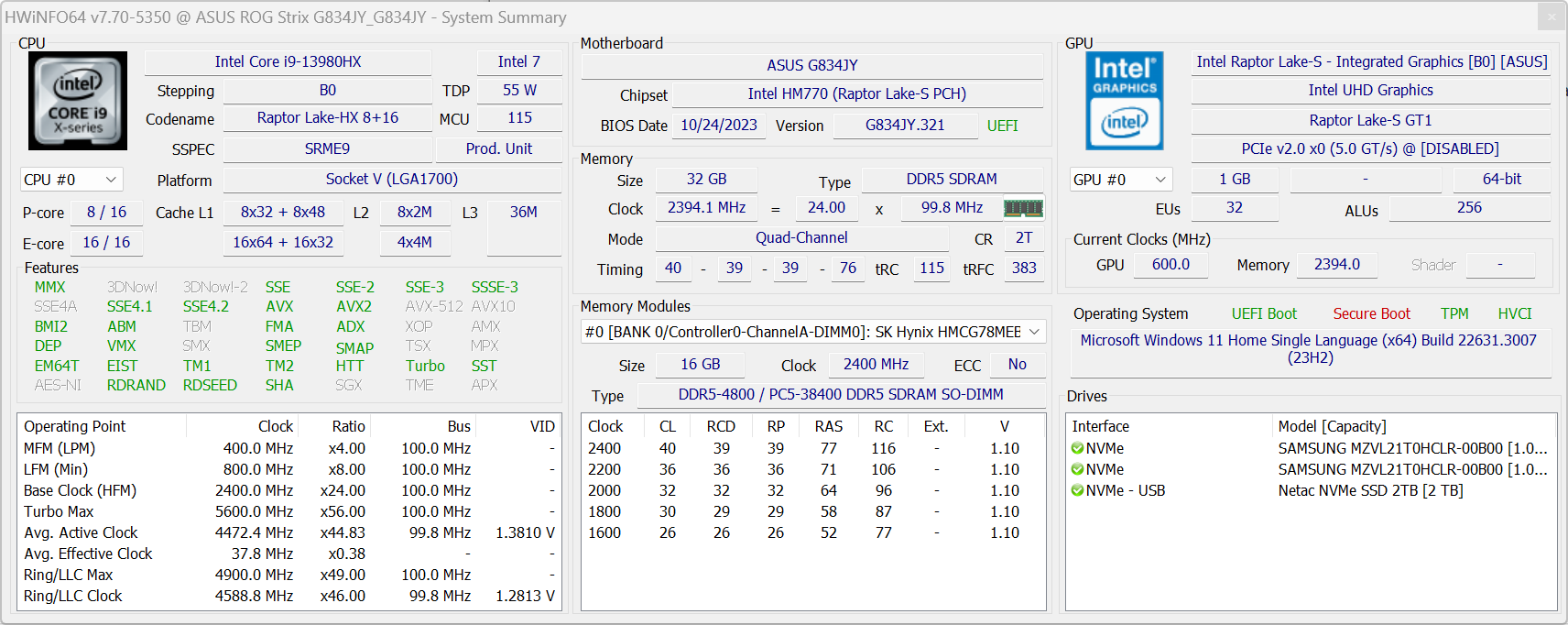
Task: Click the green check beside NVMe - USB
Action: [x=1077, y=490]
